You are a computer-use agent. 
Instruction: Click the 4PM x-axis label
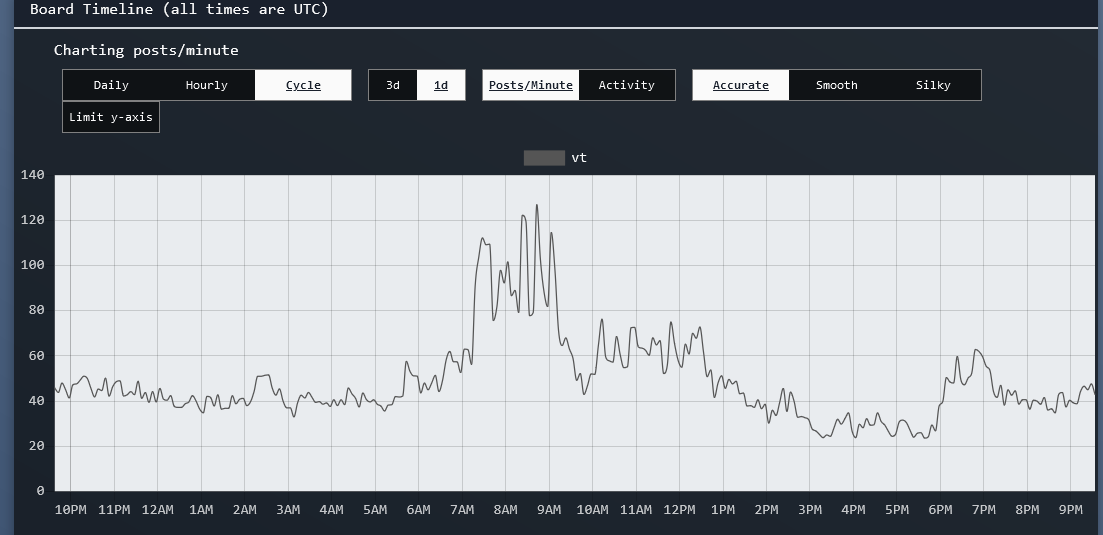coord(853,510)
